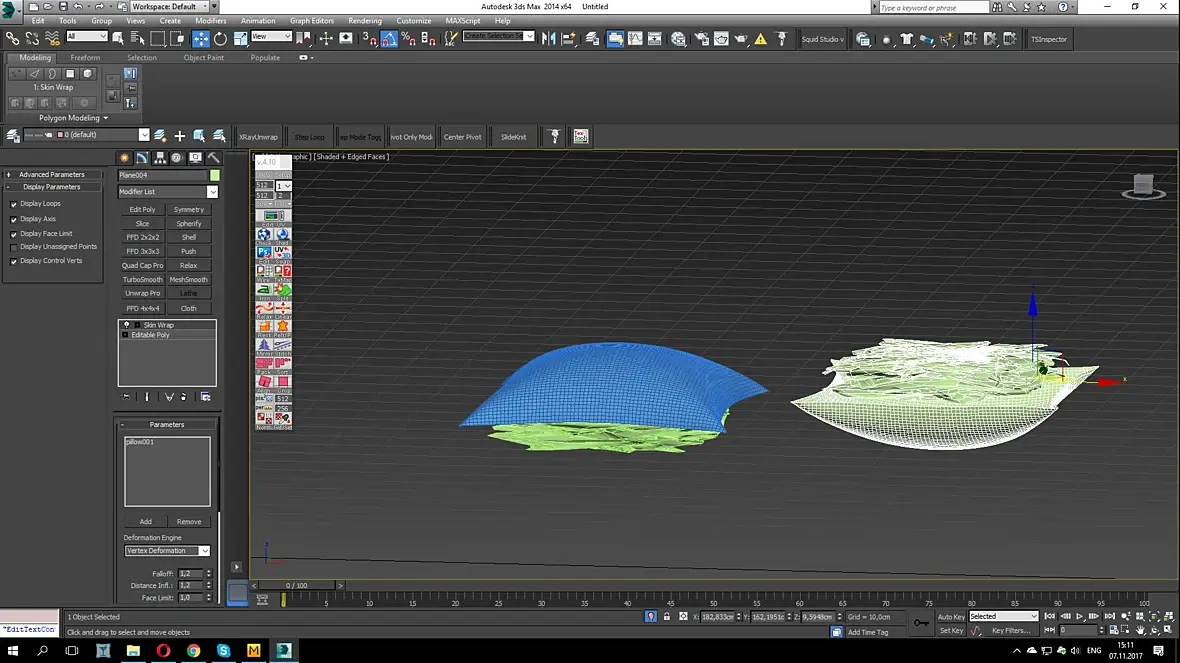Open the Modifiers menu
Screen dimensions: 1180x663
point(210,20)
